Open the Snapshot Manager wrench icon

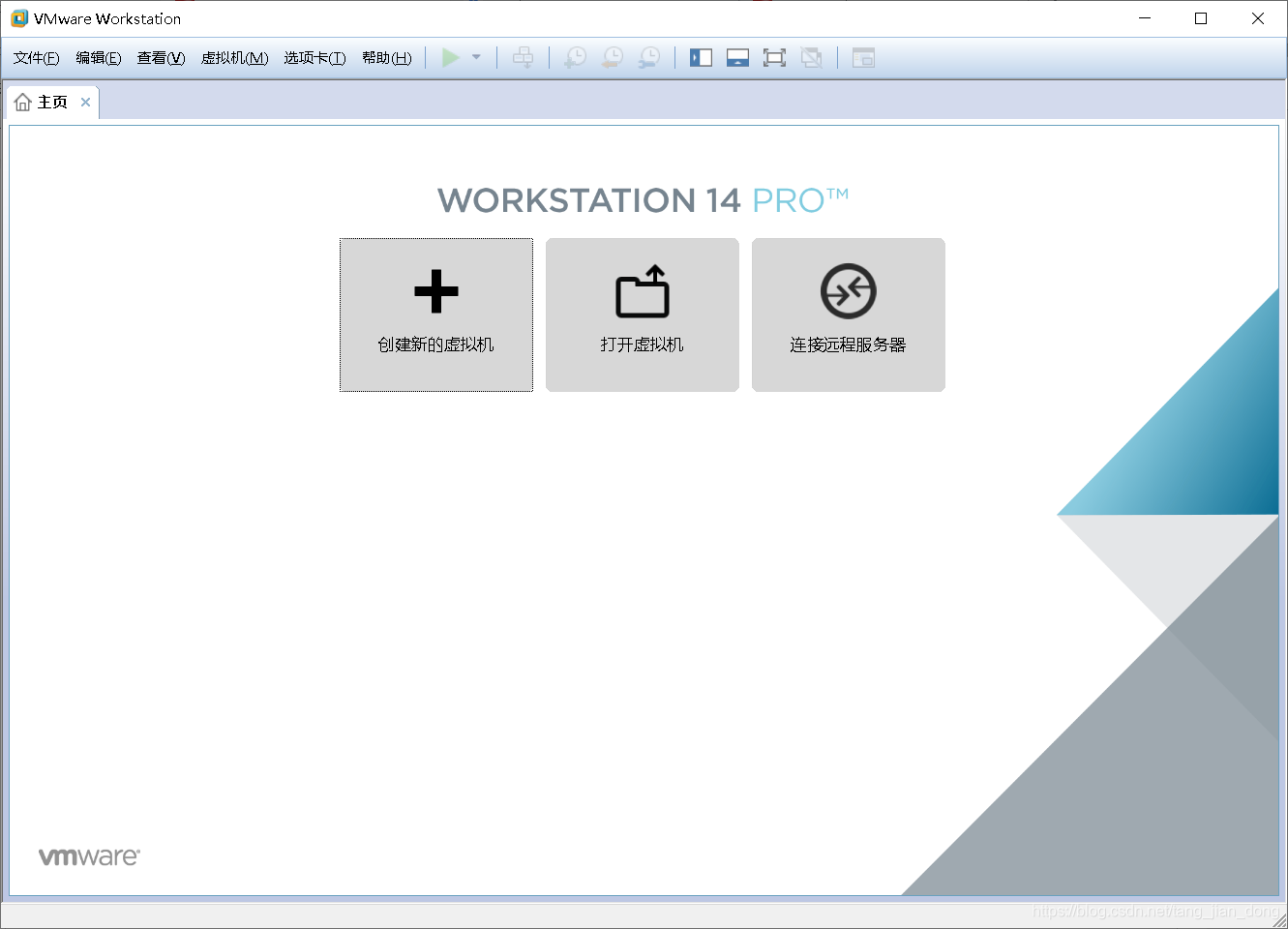point(650,58)
